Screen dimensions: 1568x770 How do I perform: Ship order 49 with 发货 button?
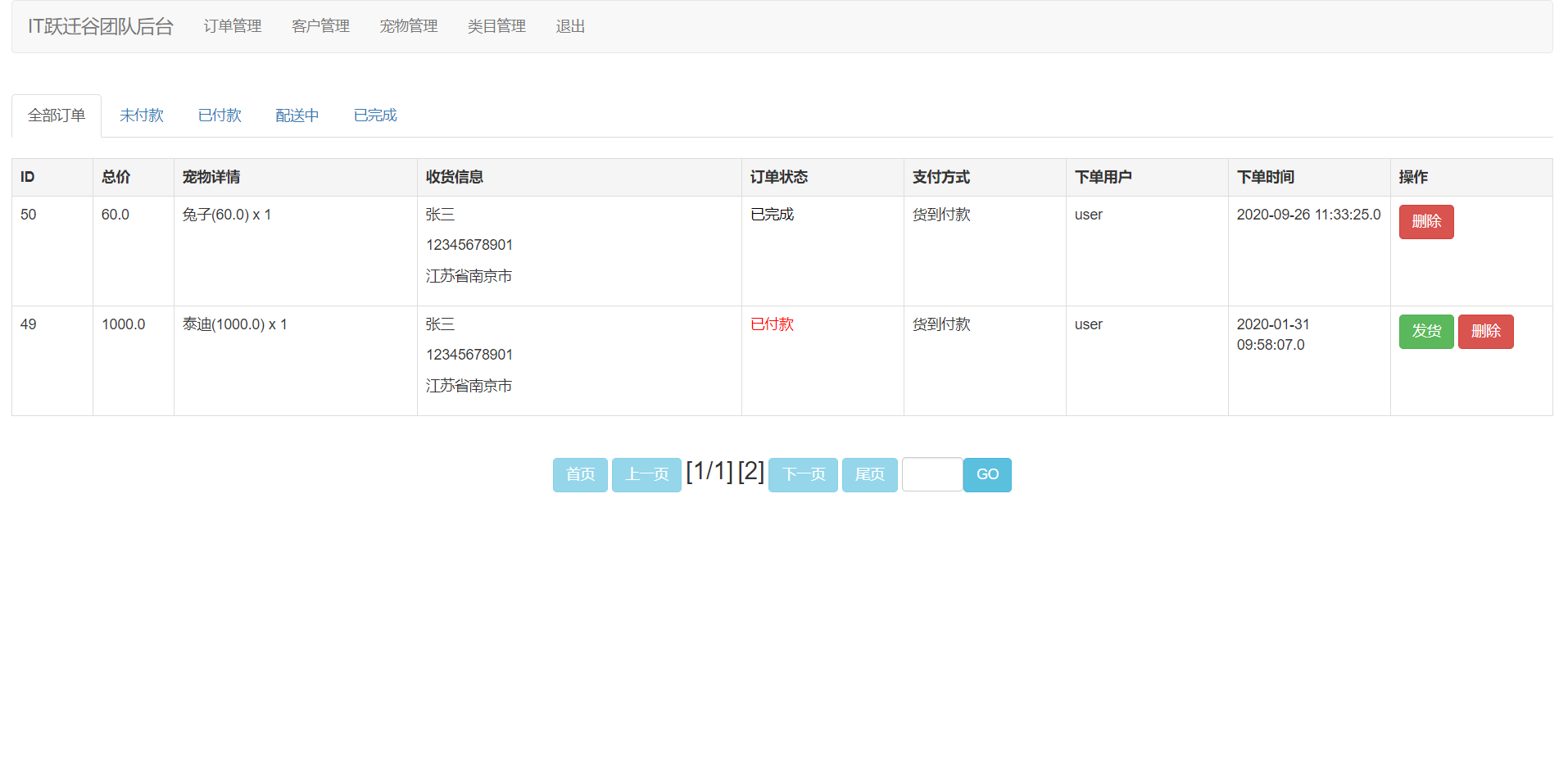(1426, 332)
